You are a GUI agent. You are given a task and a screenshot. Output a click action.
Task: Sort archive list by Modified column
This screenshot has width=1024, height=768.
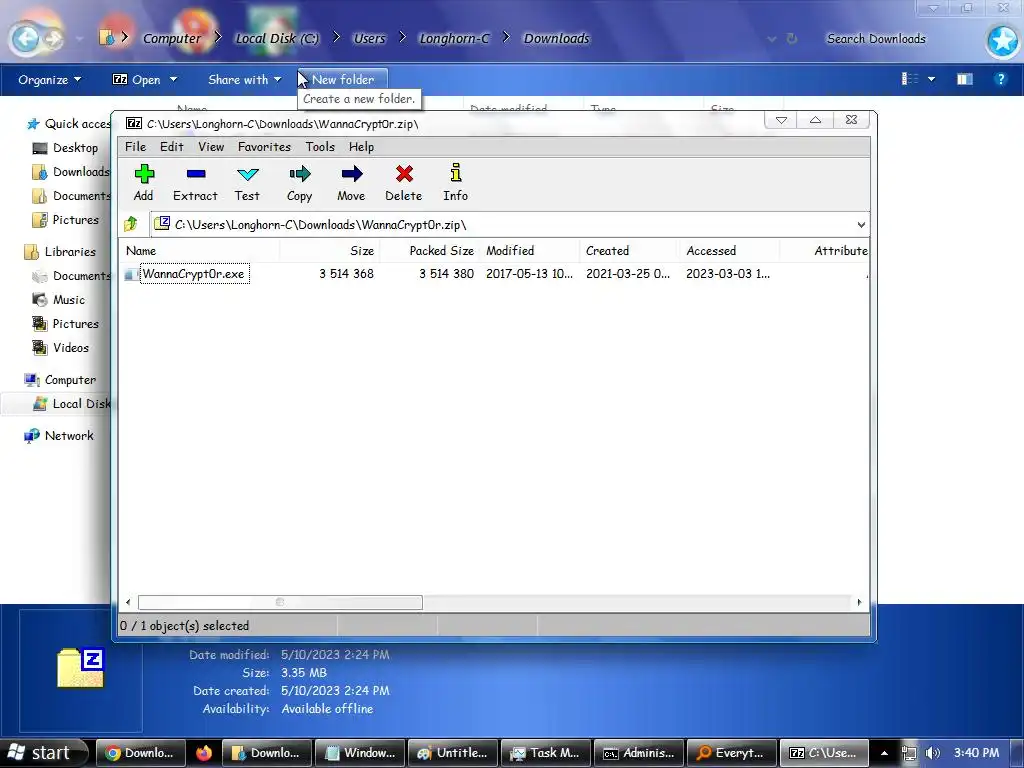tap(530, 251)
